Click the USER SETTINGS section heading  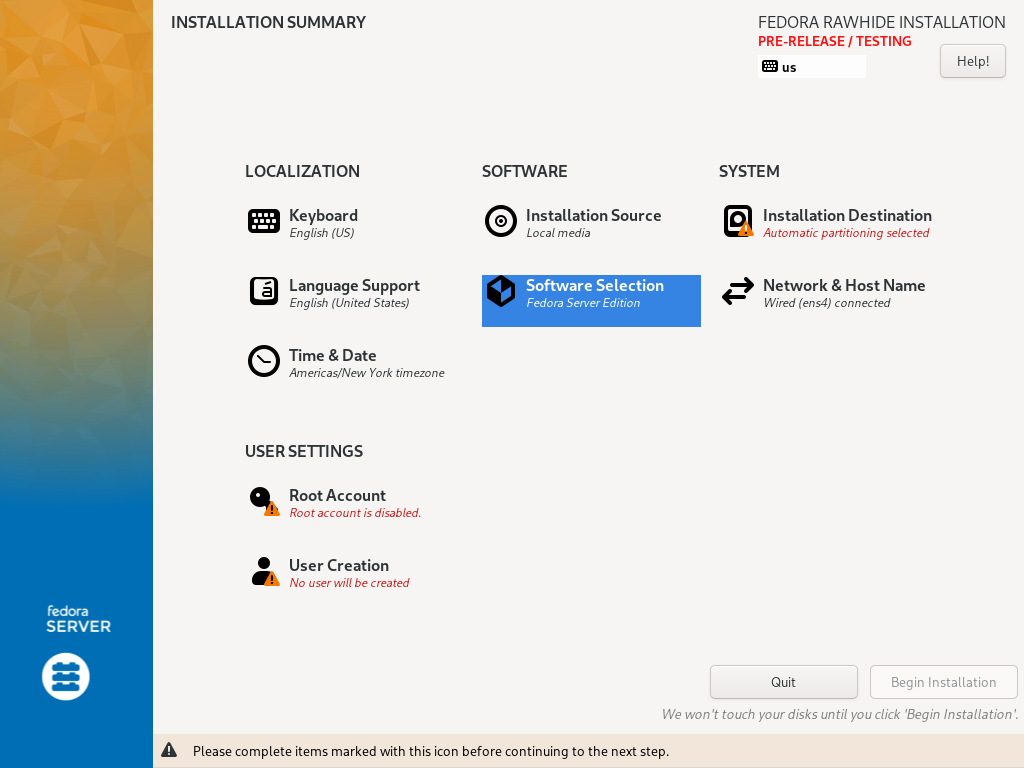(304, 451)
